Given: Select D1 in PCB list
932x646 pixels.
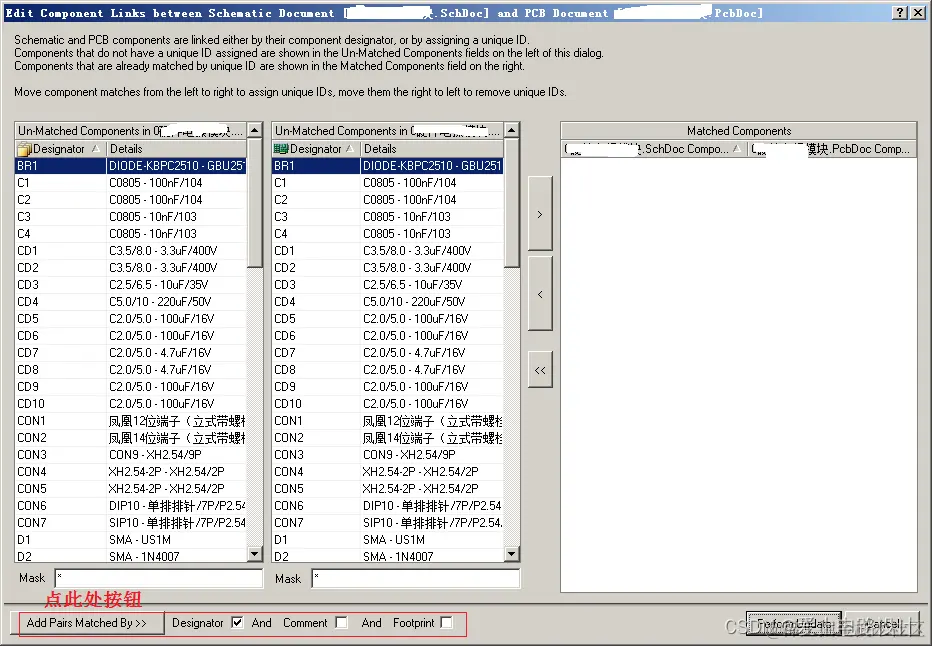Looking at the screenshot, I should (x=388, y=540).
